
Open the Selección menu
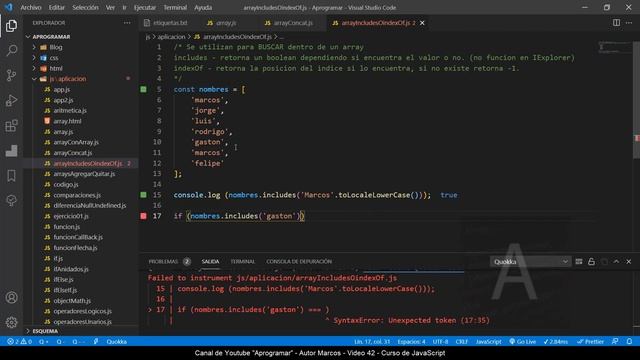tap(85, 7)
